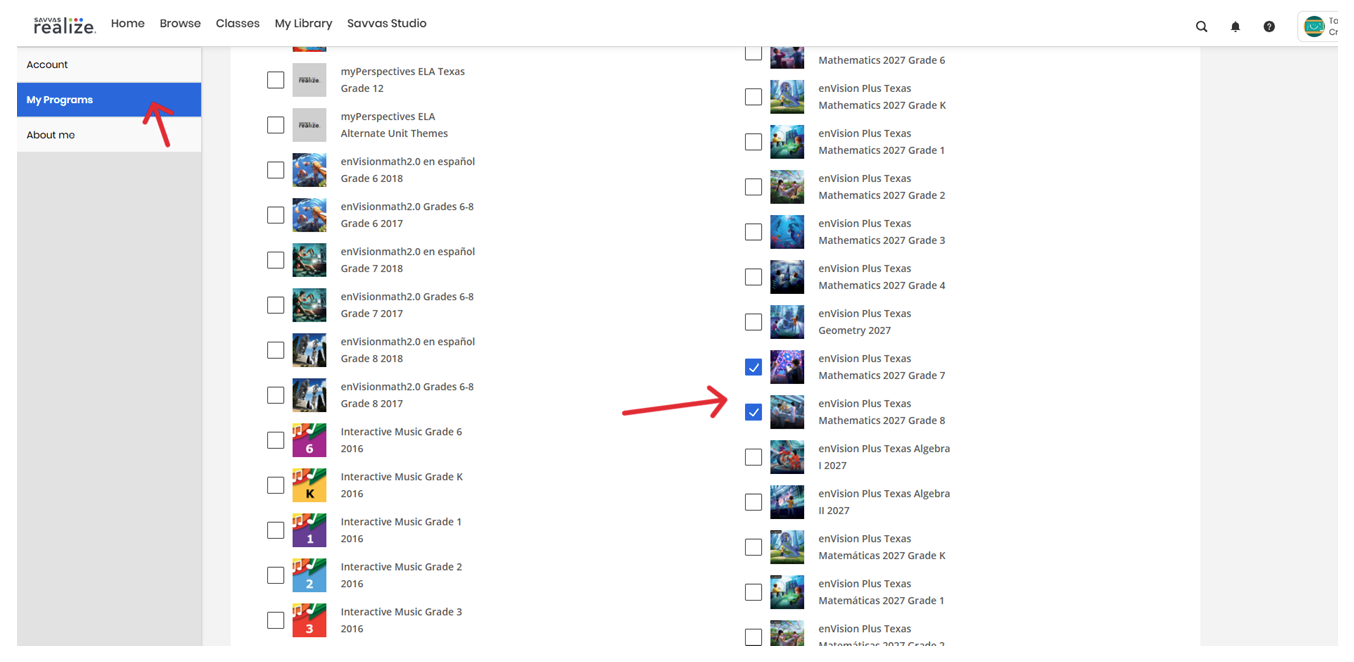Open the user profile avatar
This screenshot has height=662, width=1354.
coord(1314,26)
